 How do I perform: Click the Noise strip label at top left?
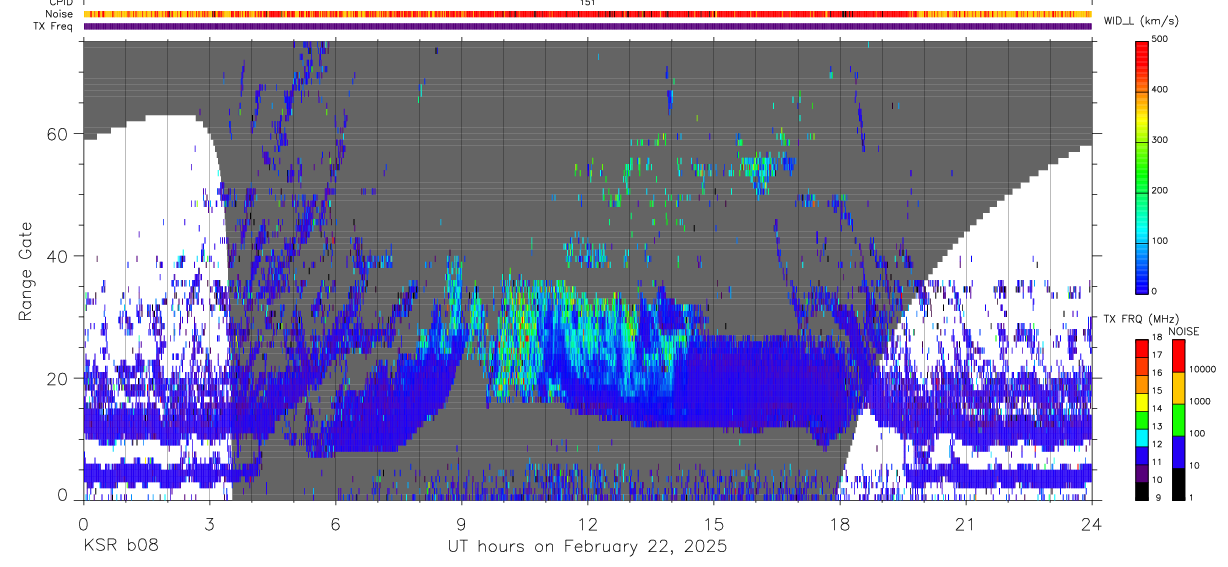point(61,14)
